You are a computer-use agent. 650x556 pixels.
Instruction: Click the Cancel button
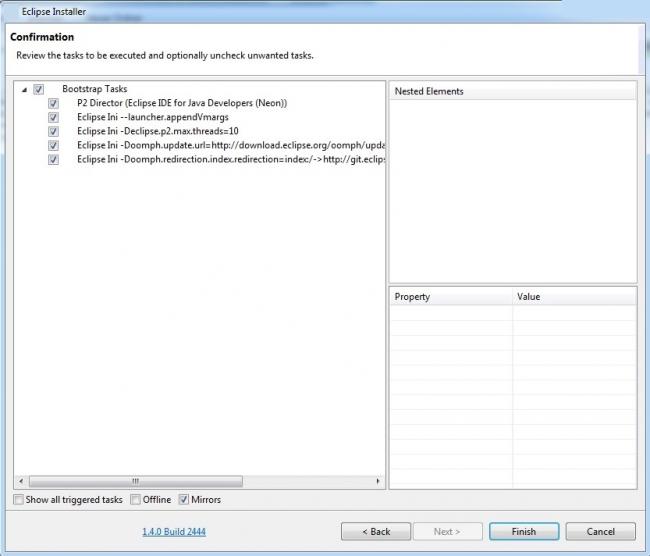tap(601, 532)
